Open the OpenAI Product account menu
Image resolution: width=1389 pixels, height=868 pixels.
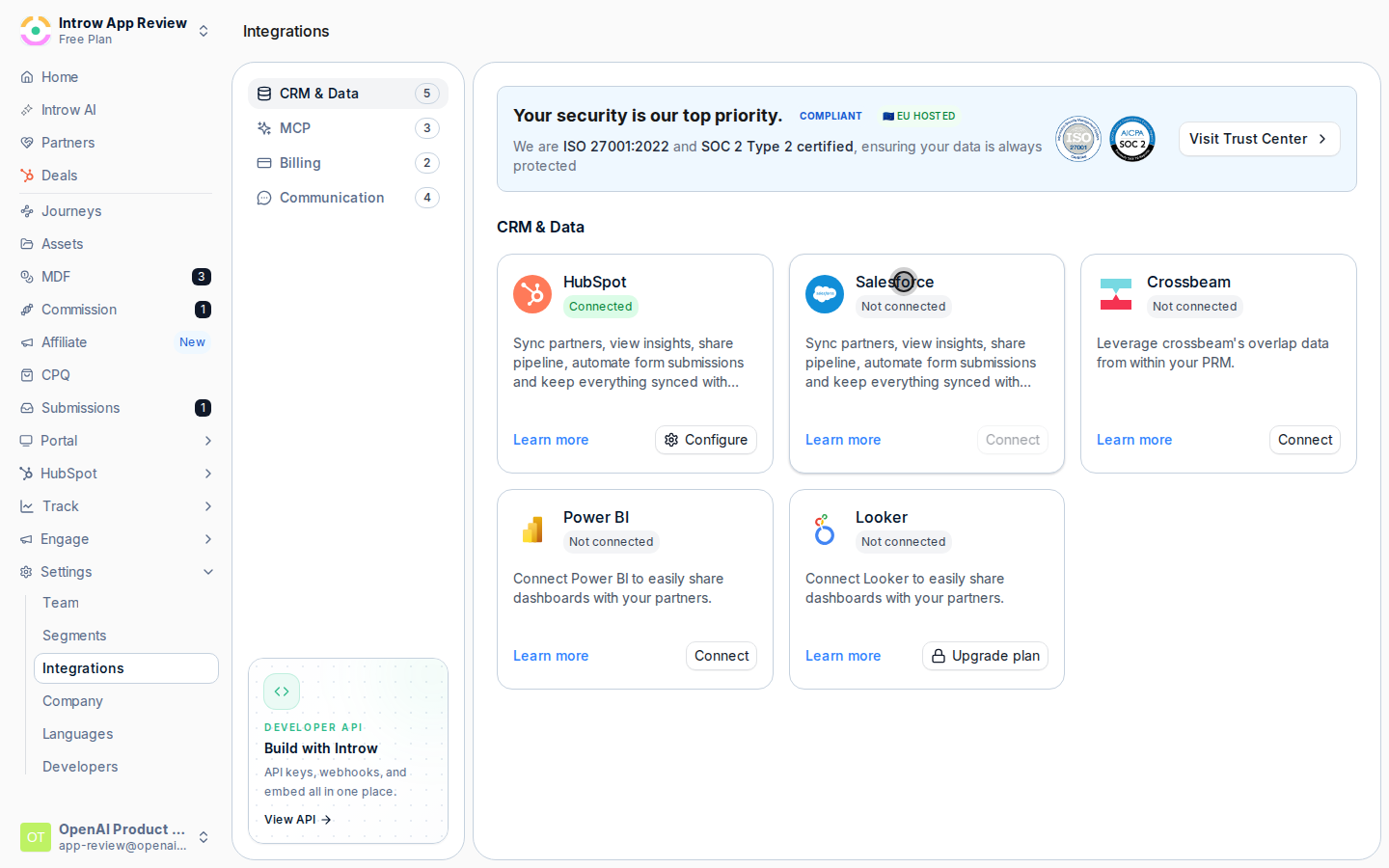116,837
